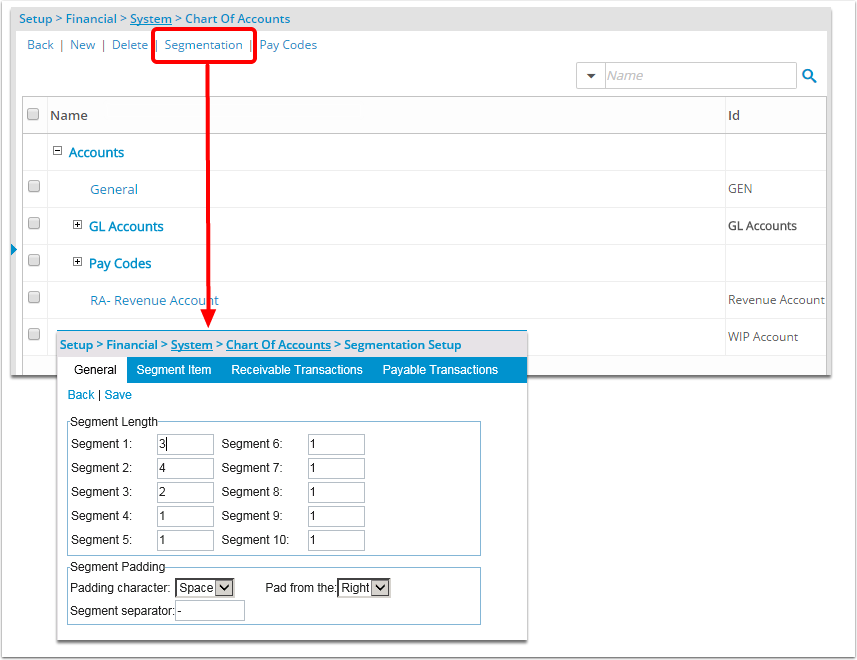Tick the GL Accounts row checkbox
This screenshot has width=857, height=660.
point(34,224)
